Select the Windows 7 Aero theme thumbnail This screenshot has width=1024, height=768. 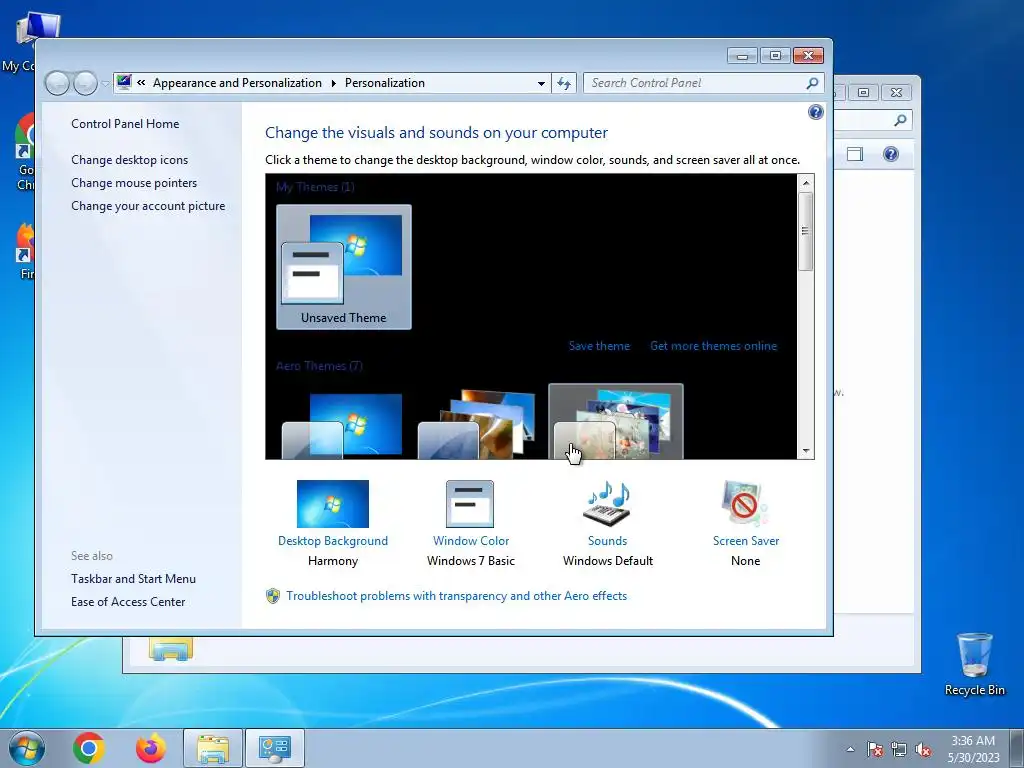coord(343,424)
